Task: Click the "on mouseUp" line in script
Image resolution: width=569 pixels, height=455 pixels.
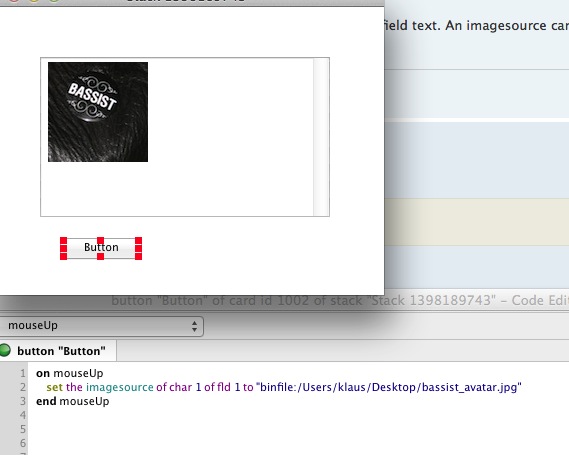Action: point(70,373)
